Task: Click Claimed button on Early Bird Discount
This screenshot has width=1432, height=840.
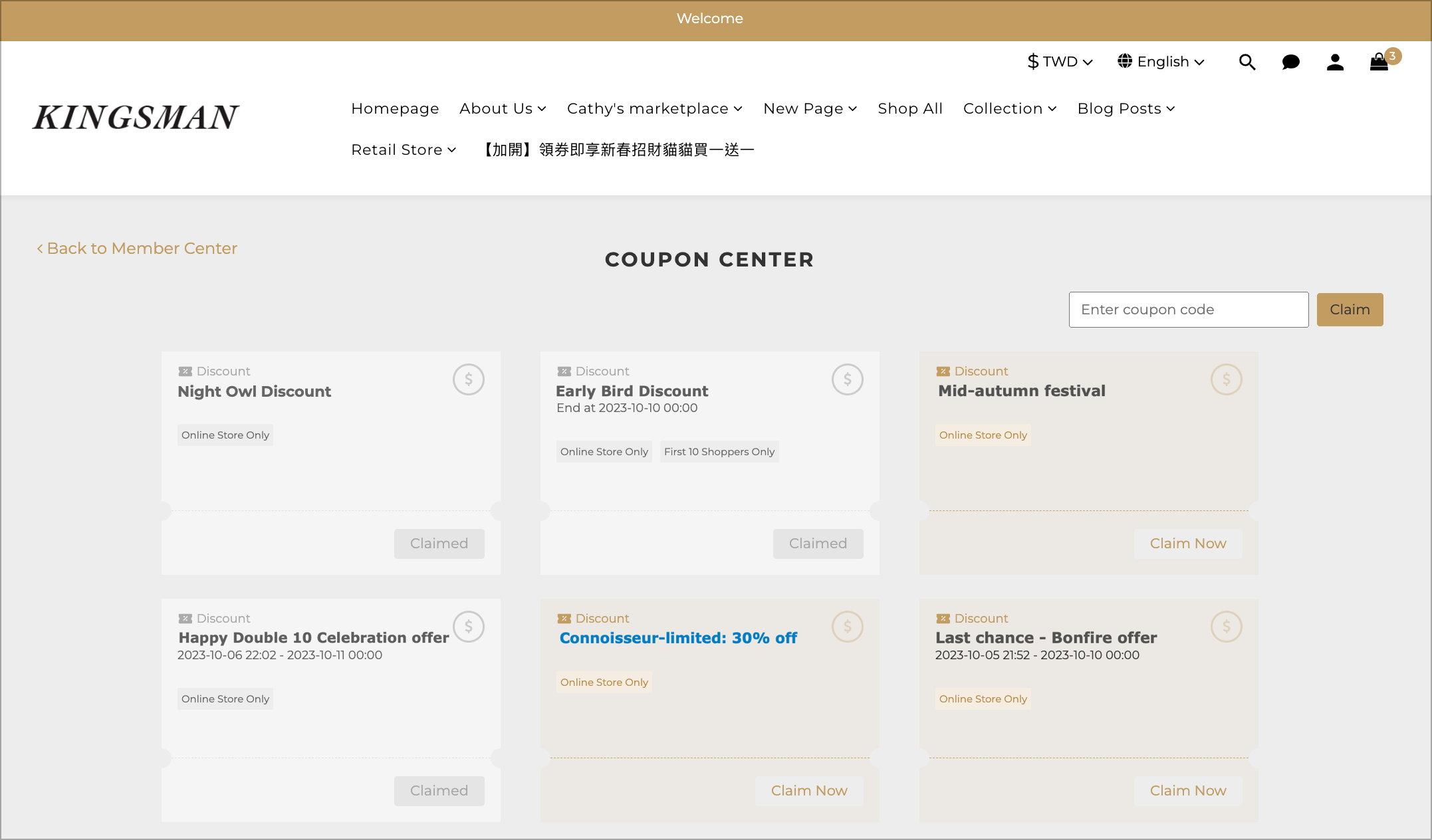Action: coord(818,544)
